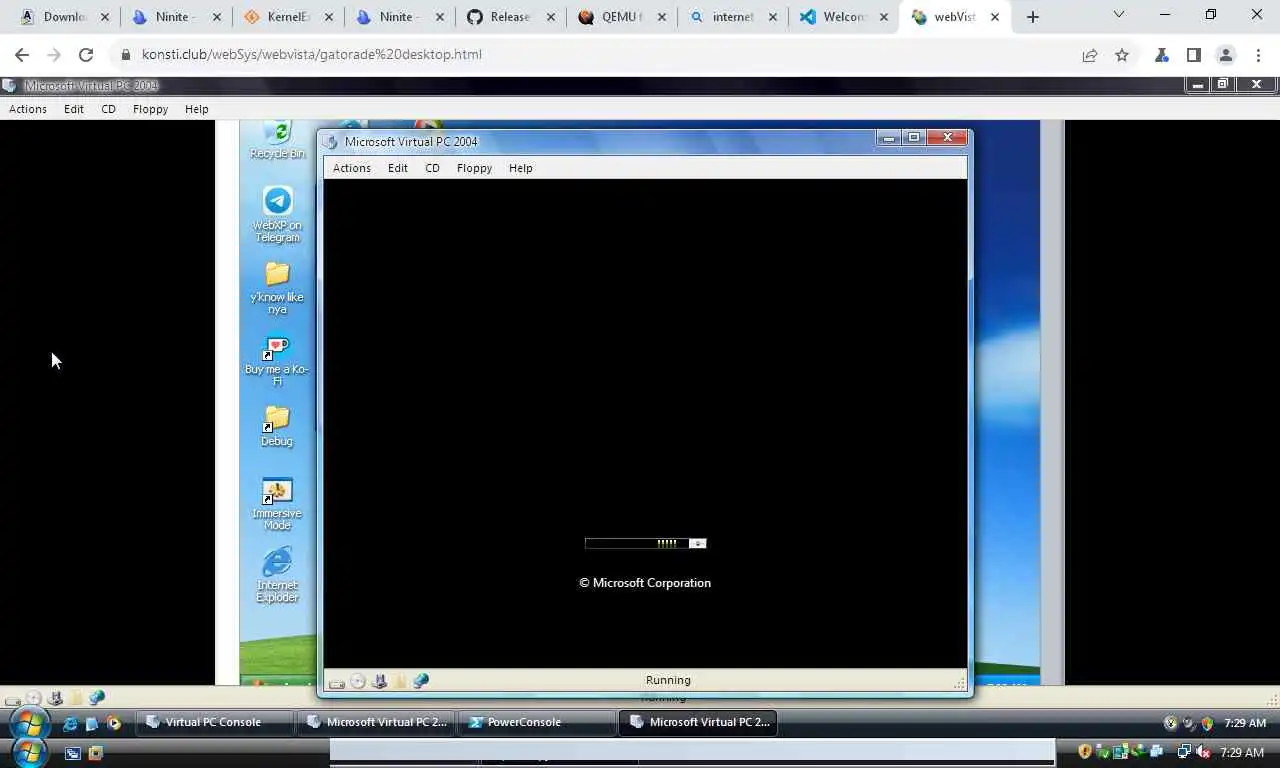This screenshot has width=1280, height=768.
Task: Switch to the KernelEx tab
Action: (288, 17)
